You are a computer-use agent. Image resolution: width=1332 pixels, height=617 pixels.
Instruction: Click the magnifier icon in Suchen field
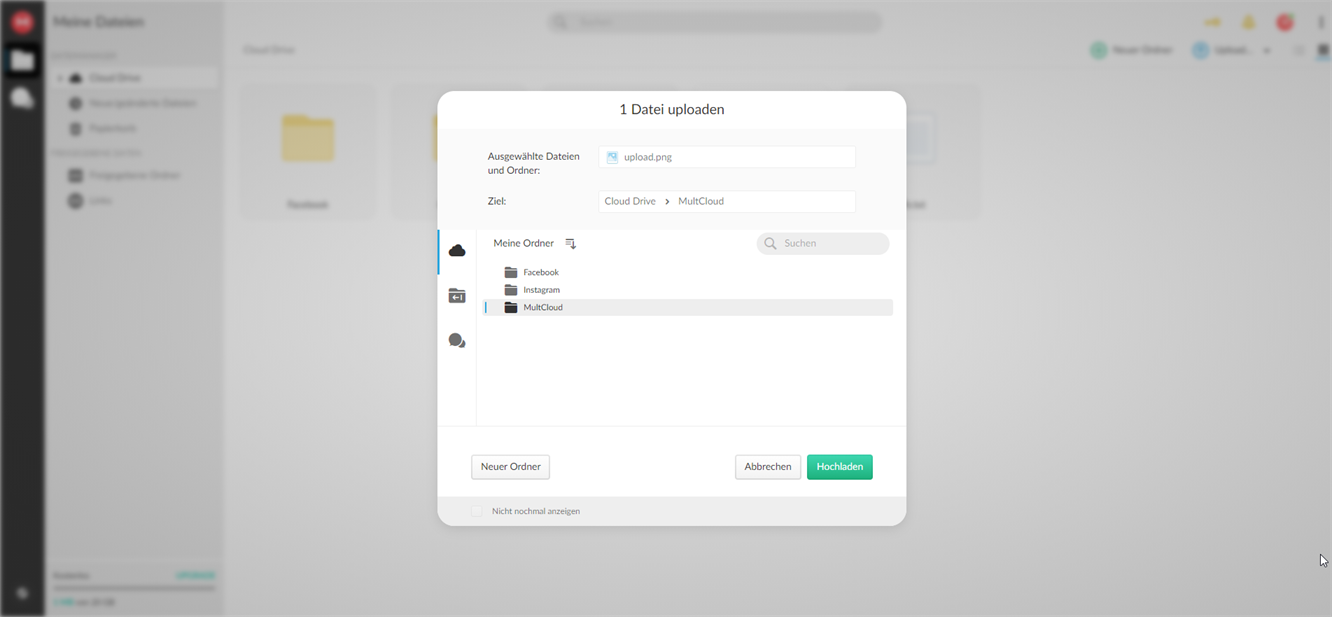pos(770,243)
